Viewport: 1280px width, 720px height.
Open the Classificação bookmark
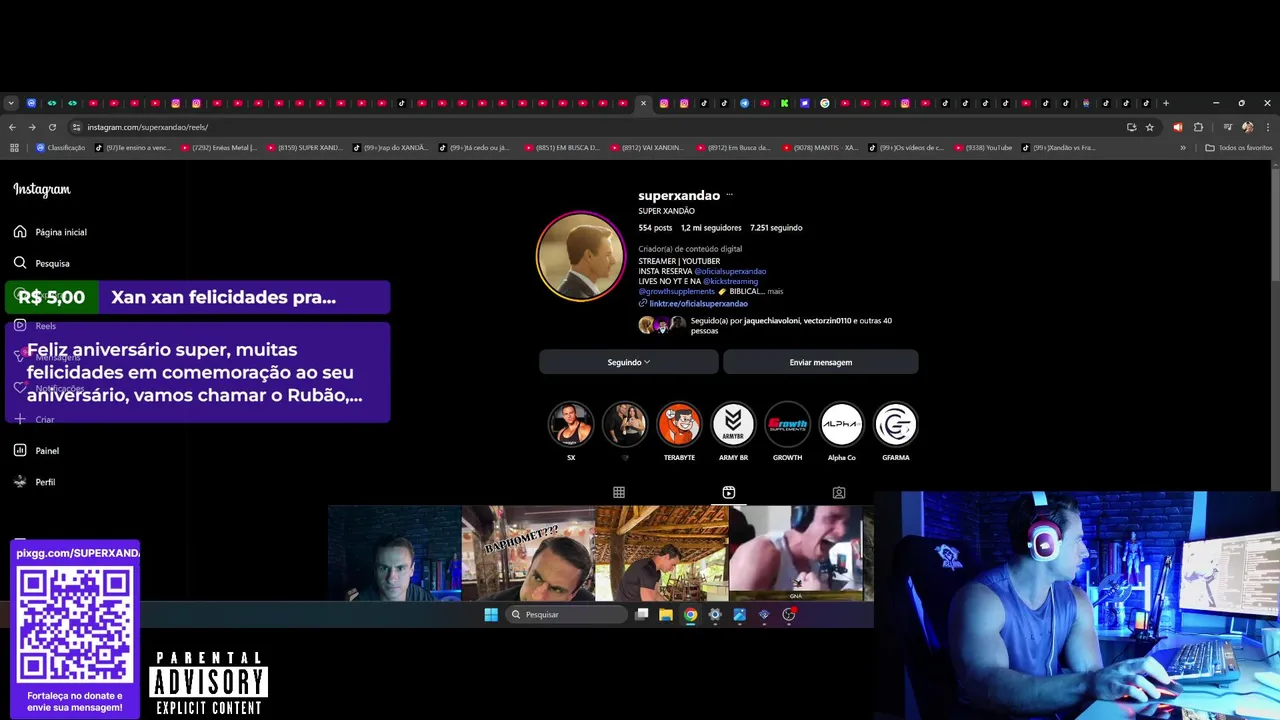point(61,148)
